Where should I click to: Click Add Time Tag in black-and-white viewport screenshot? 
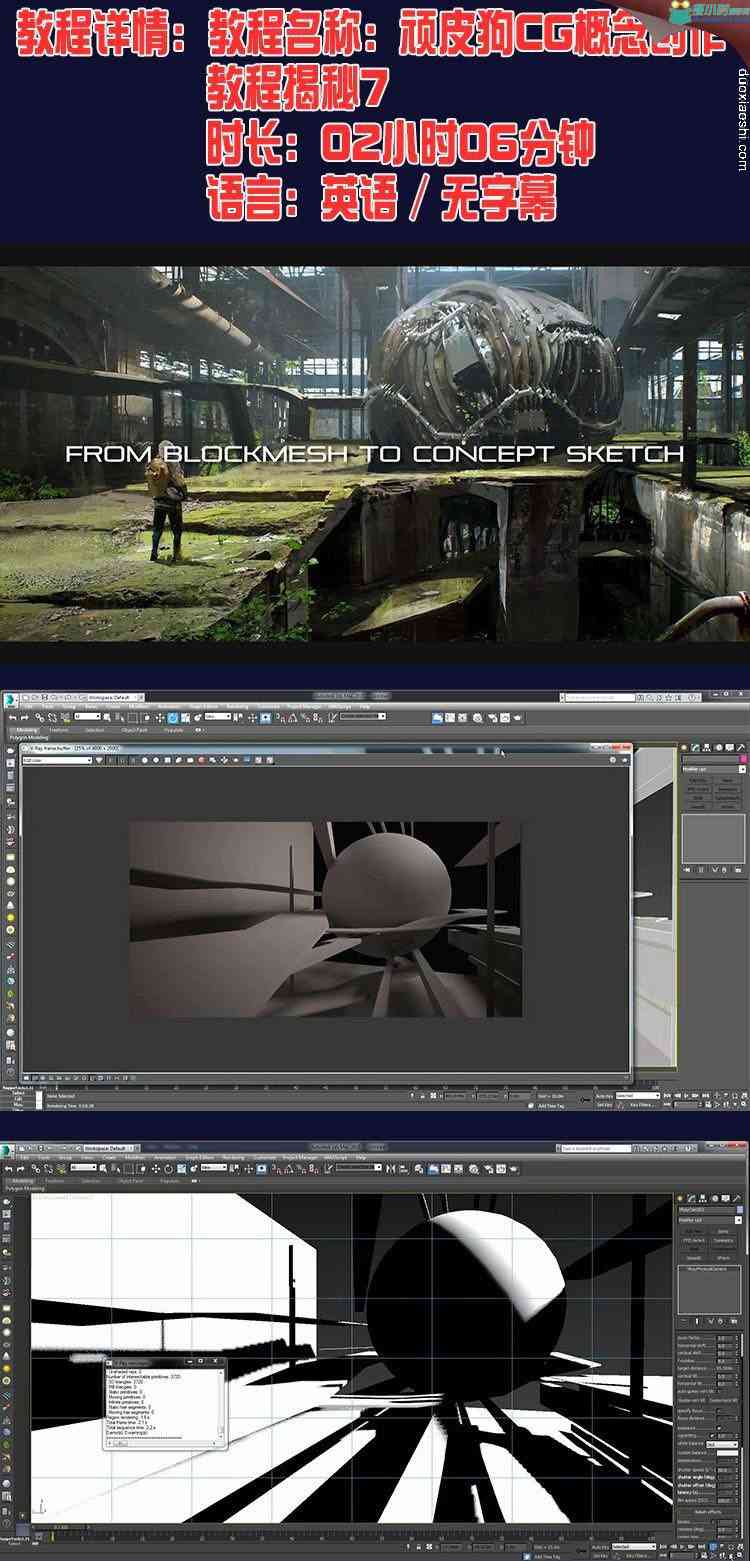(547, 1557)
